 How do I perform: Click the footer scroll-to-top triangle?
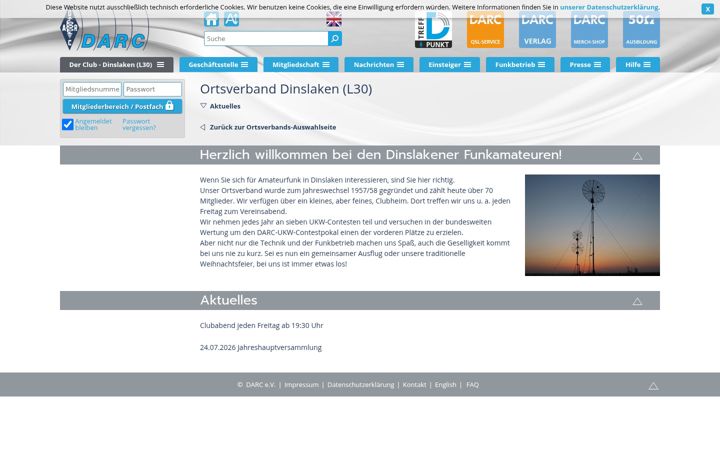pyautogui.click(x=653, y=386)
